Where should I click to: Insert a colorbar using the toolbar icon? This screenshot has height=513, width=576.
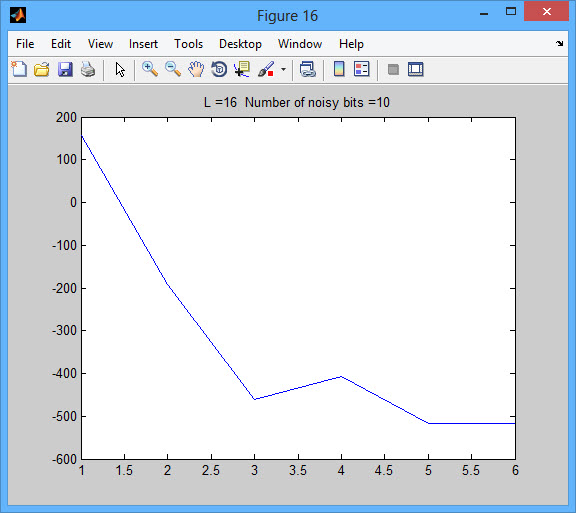pos(339,69)
